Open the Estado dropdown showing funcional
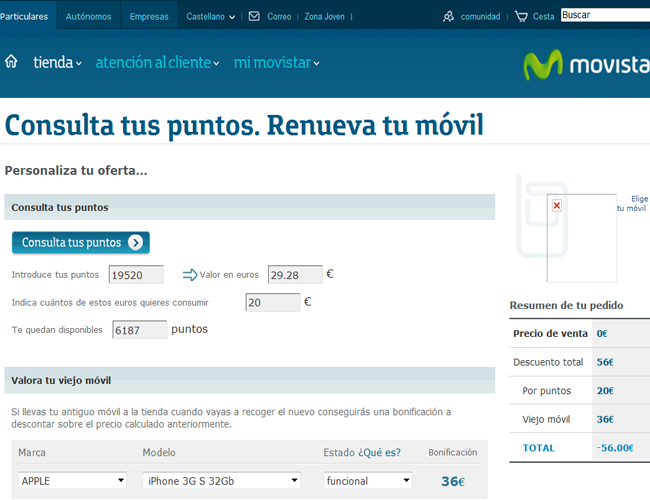650x500 pixels. 368,481
